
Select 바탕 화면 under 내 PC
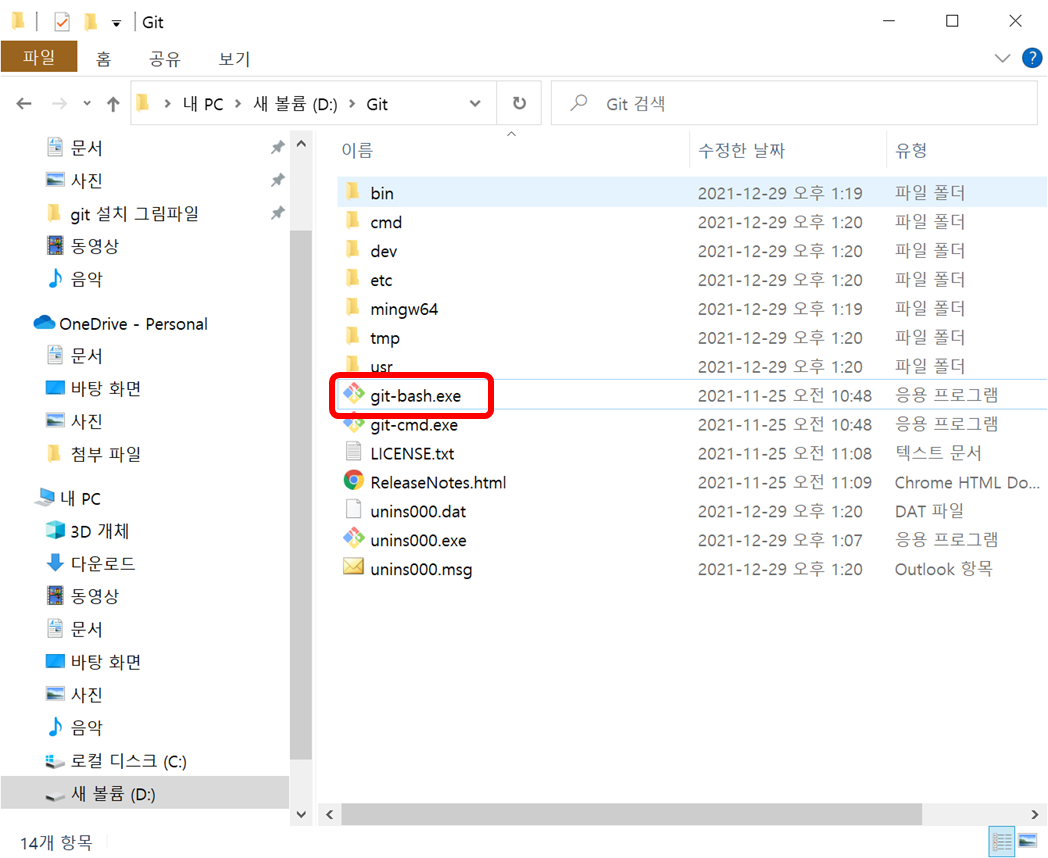pos(106,662)
